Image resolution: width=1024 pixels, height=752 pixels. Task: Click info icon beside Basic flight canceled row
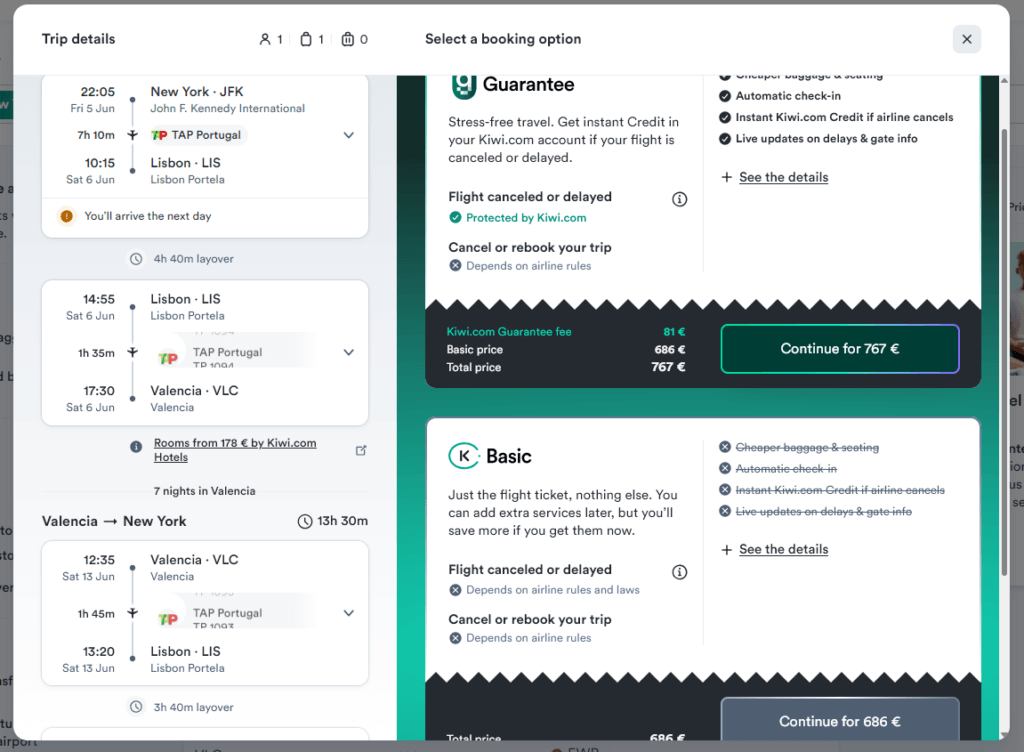(679, 572)
